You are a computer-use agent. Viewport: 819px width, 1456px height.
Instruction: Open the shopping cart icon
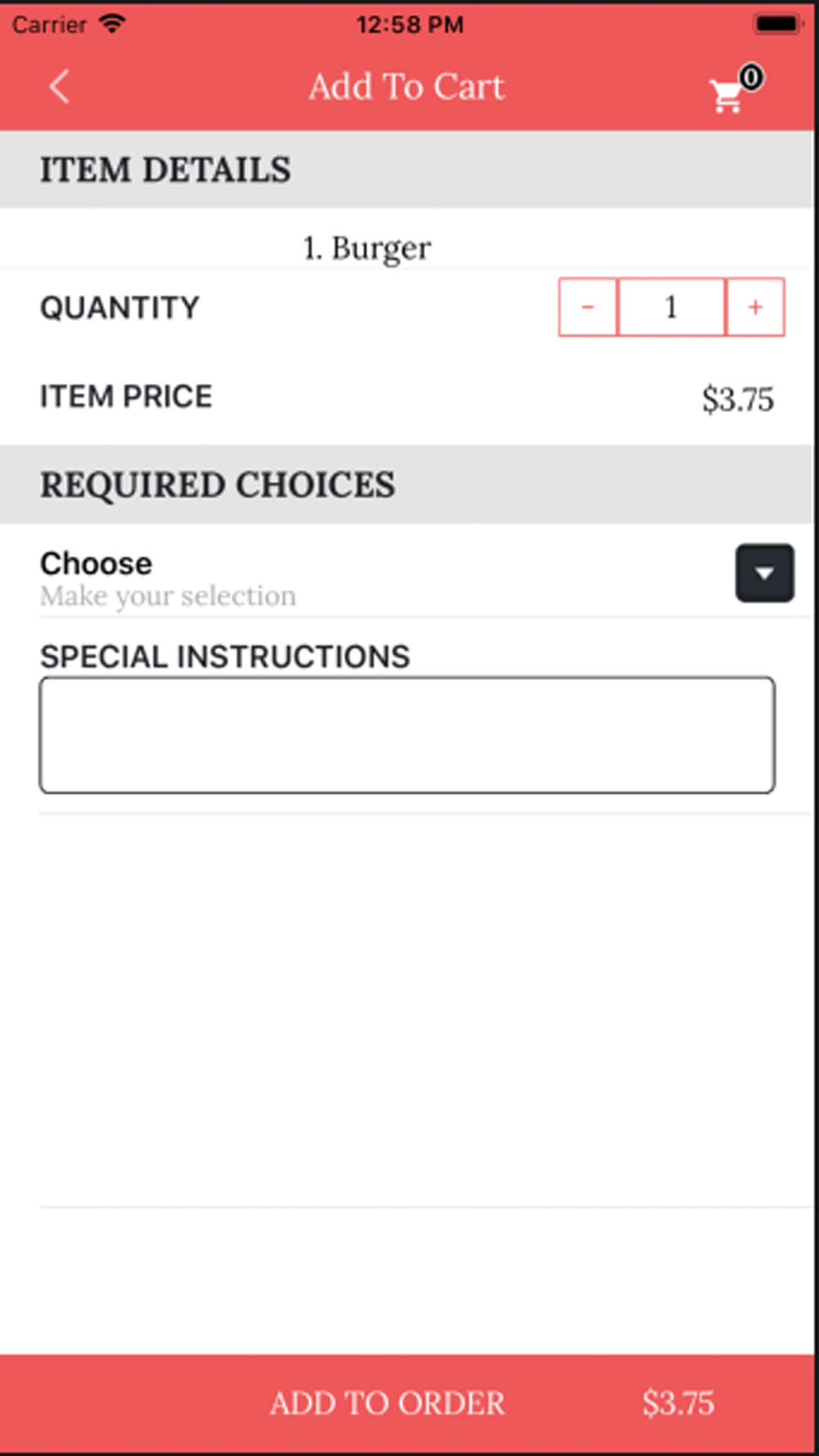[x=726, y=97]
